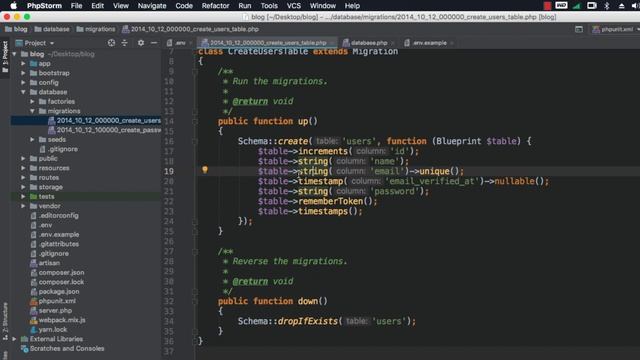Click the 'dropIfExists' call on line 34
Viewport: 640px width, 360px height.
[307, 321]
